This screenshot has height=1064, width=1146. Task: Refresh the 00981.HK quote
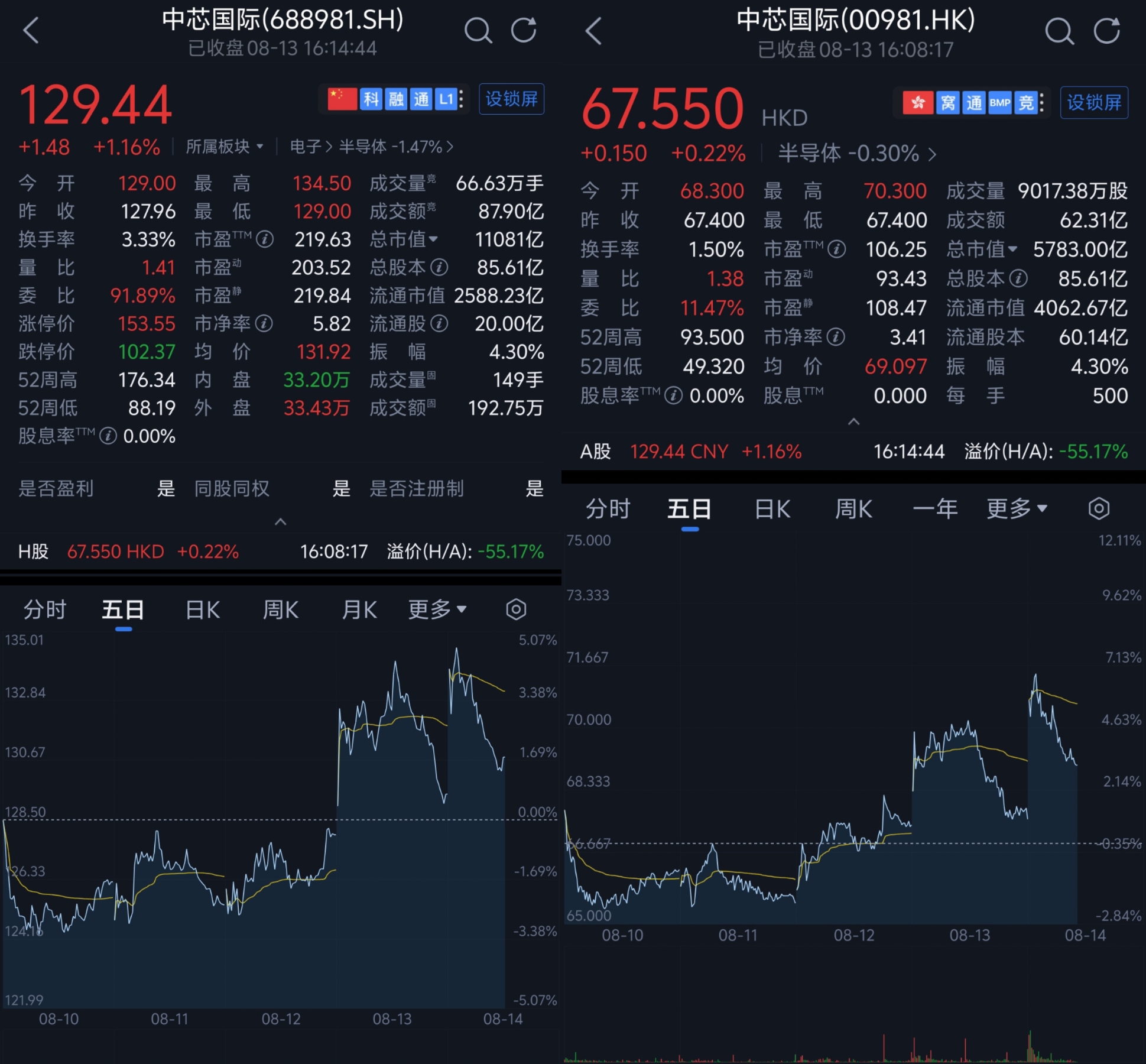tap(1107, 31)
